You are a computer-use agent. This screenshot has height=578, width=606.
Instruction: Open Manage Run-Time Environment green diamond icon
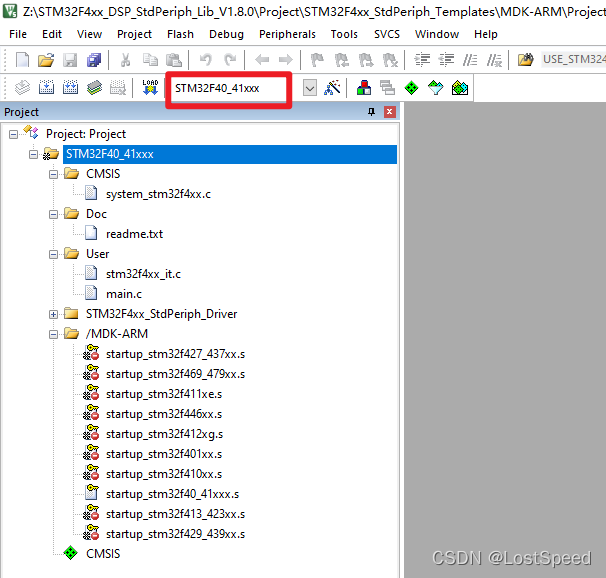click(412, 88)
